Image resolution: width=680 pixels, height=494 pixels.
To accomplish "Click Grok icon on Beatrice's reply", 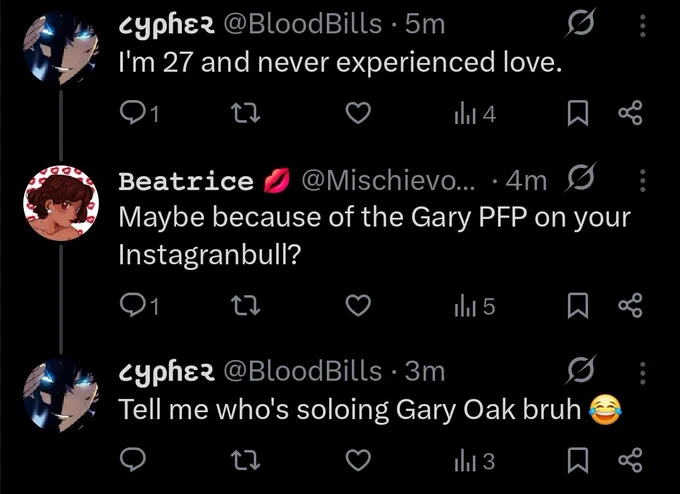I will 580,177.
